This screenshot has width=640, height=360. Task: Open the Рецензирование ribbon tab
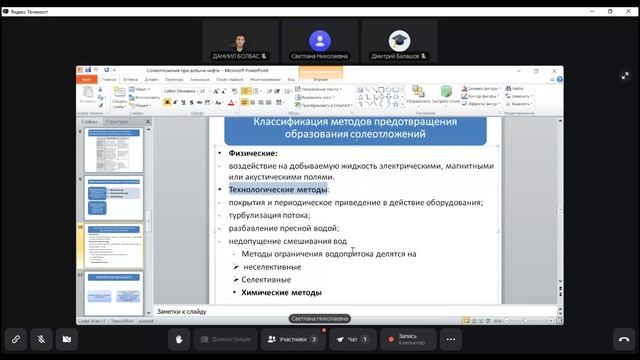coord(265,79)
